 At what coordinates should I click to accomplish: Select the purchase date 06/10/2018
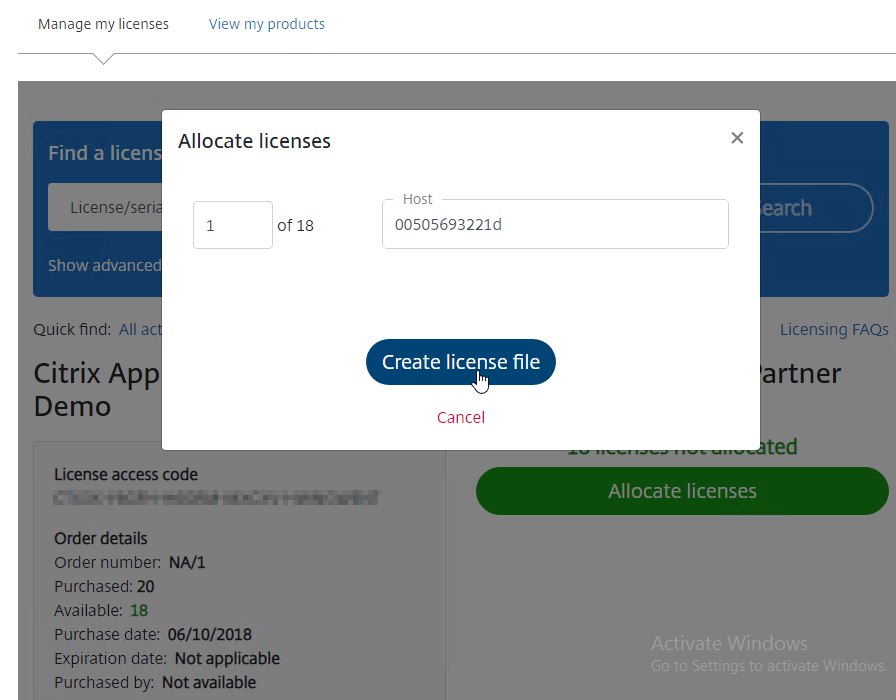tap(210, 635)
